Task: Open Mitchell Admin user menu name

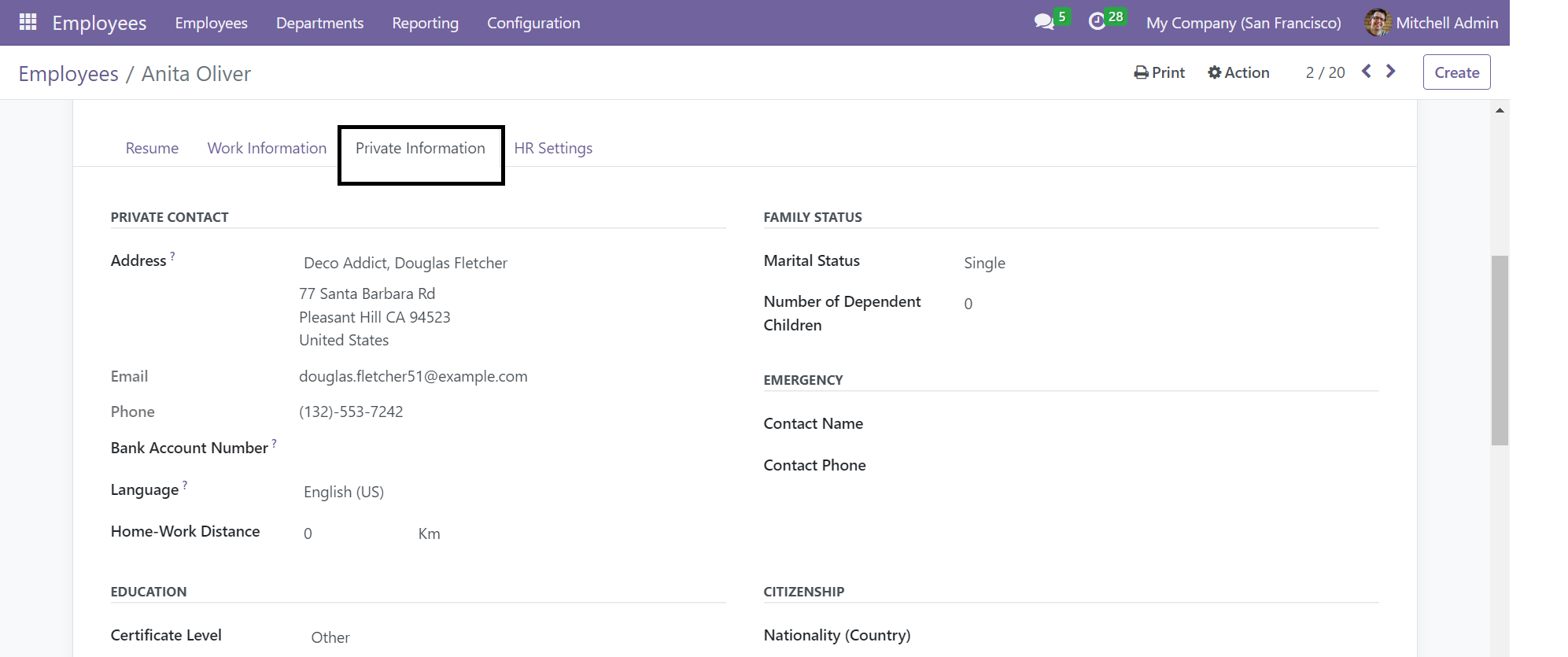Action: click(1447, 23)
